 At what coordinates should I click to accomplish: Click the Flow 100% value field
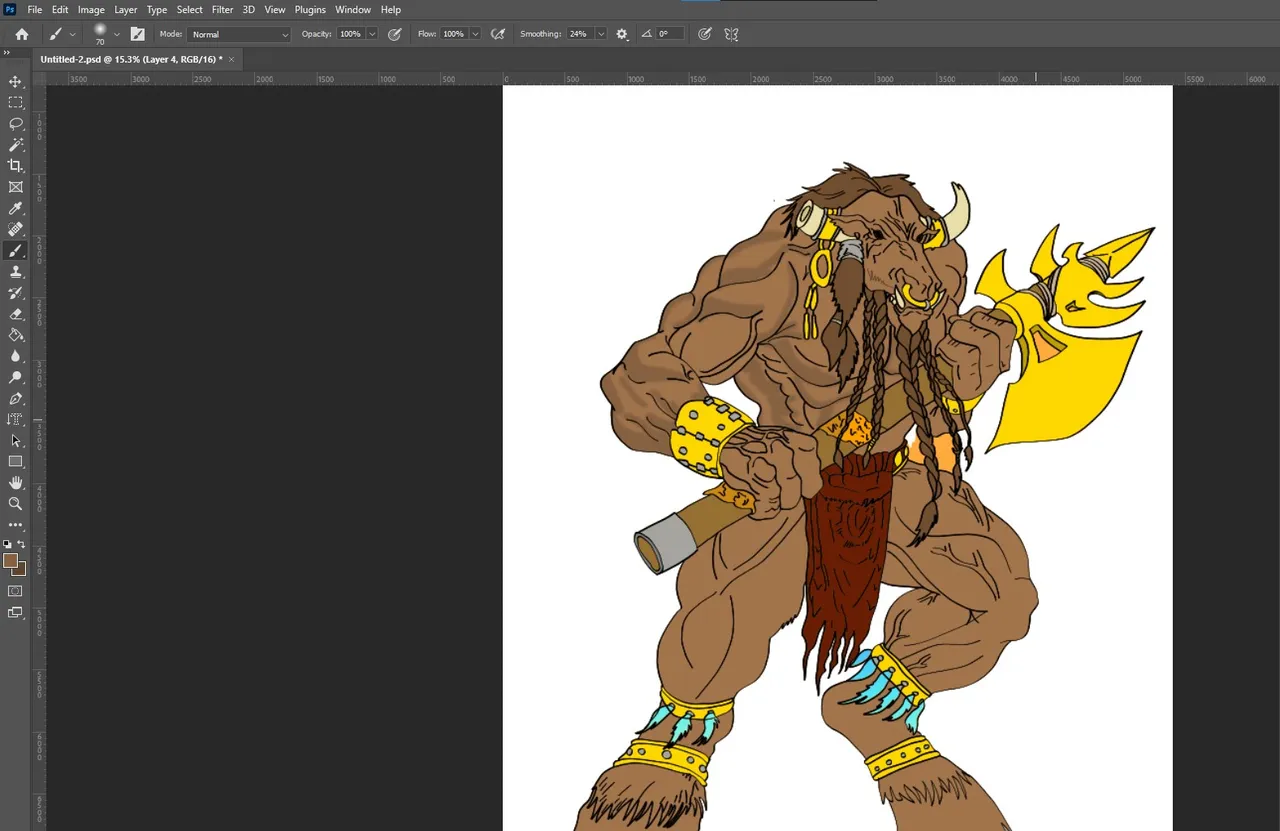tap(454, 34)
